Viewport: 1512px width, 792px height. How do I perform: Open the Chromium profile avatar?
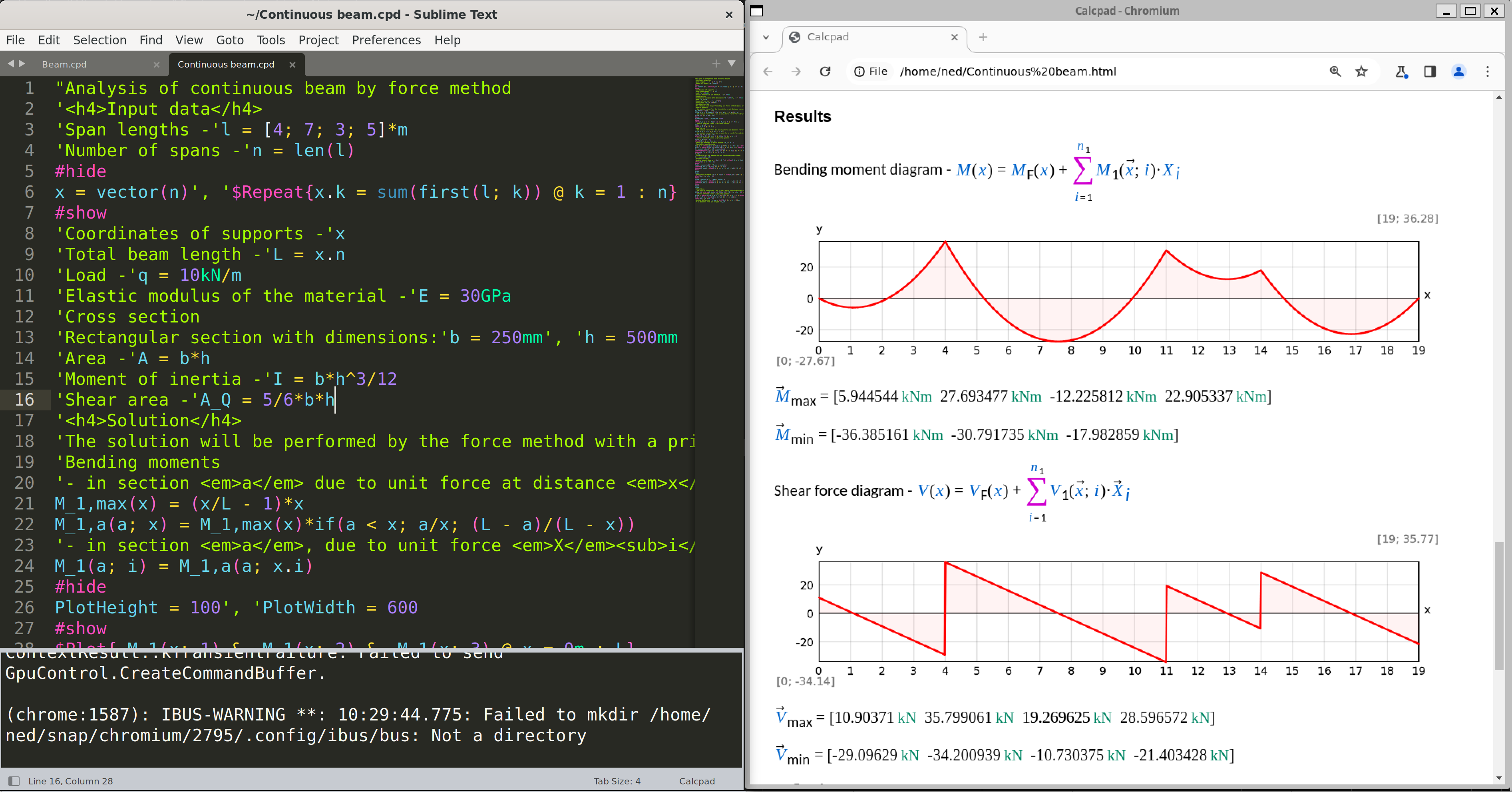click(x=1458, y=71)
